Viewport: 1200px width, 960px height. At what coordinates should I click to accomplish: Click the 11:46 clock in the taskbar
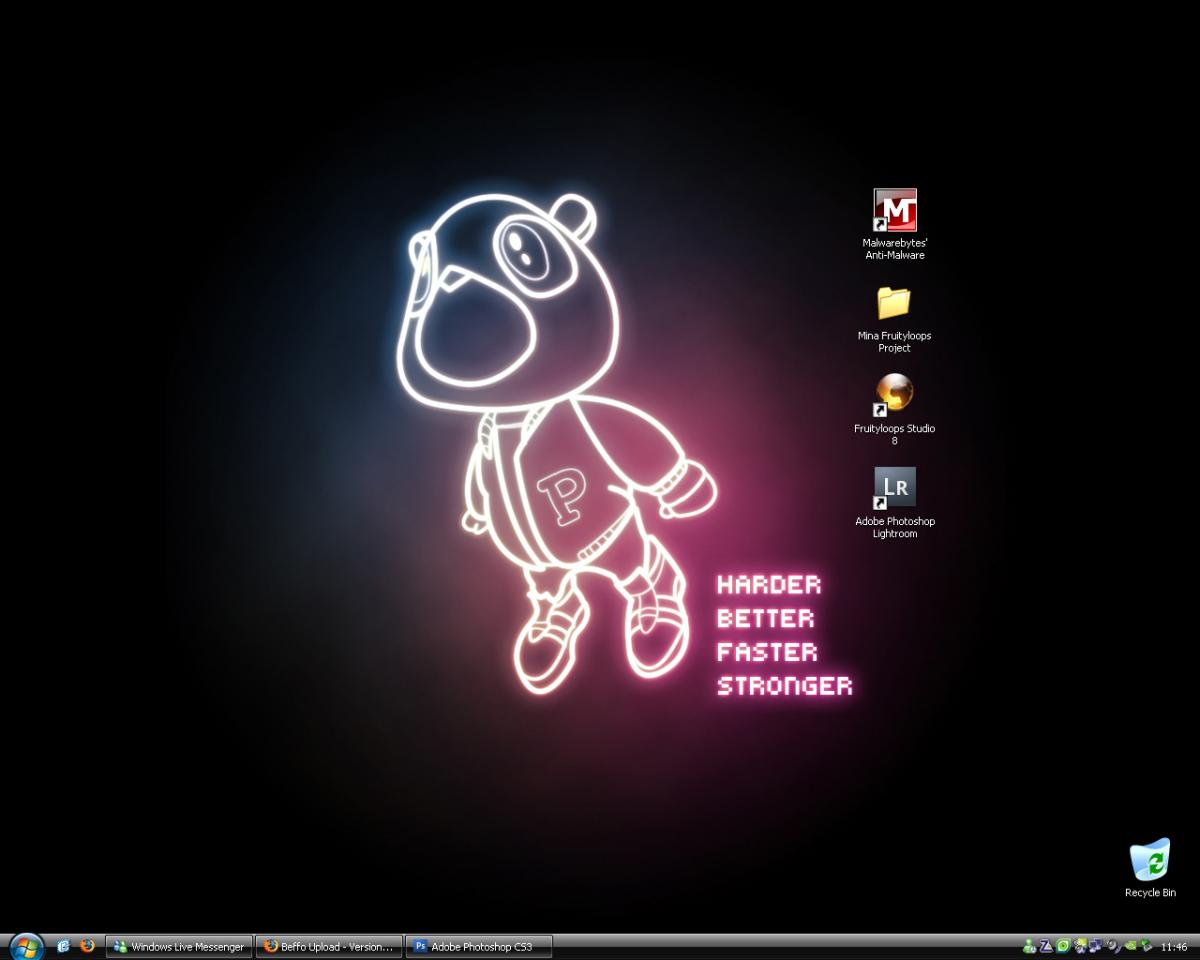[x=1174, y=947]
